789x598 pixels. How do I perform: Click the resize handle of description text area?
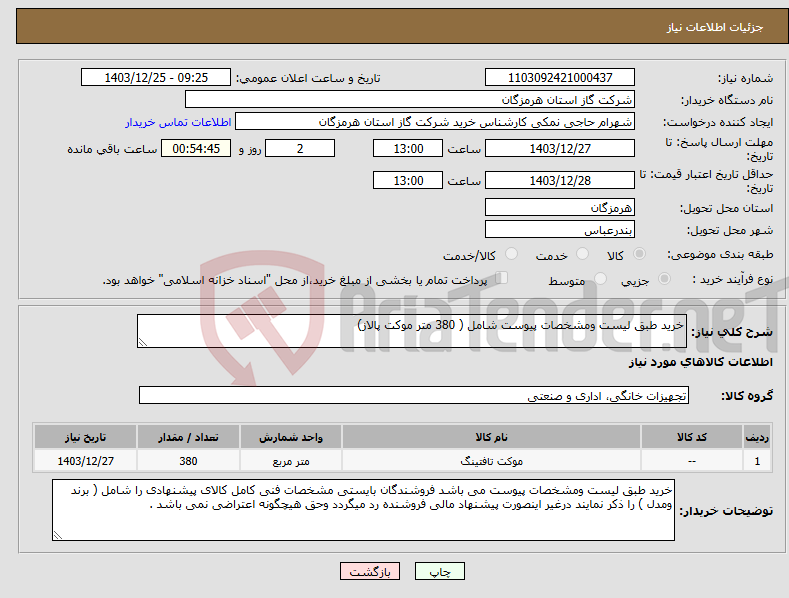click(143, 342)
